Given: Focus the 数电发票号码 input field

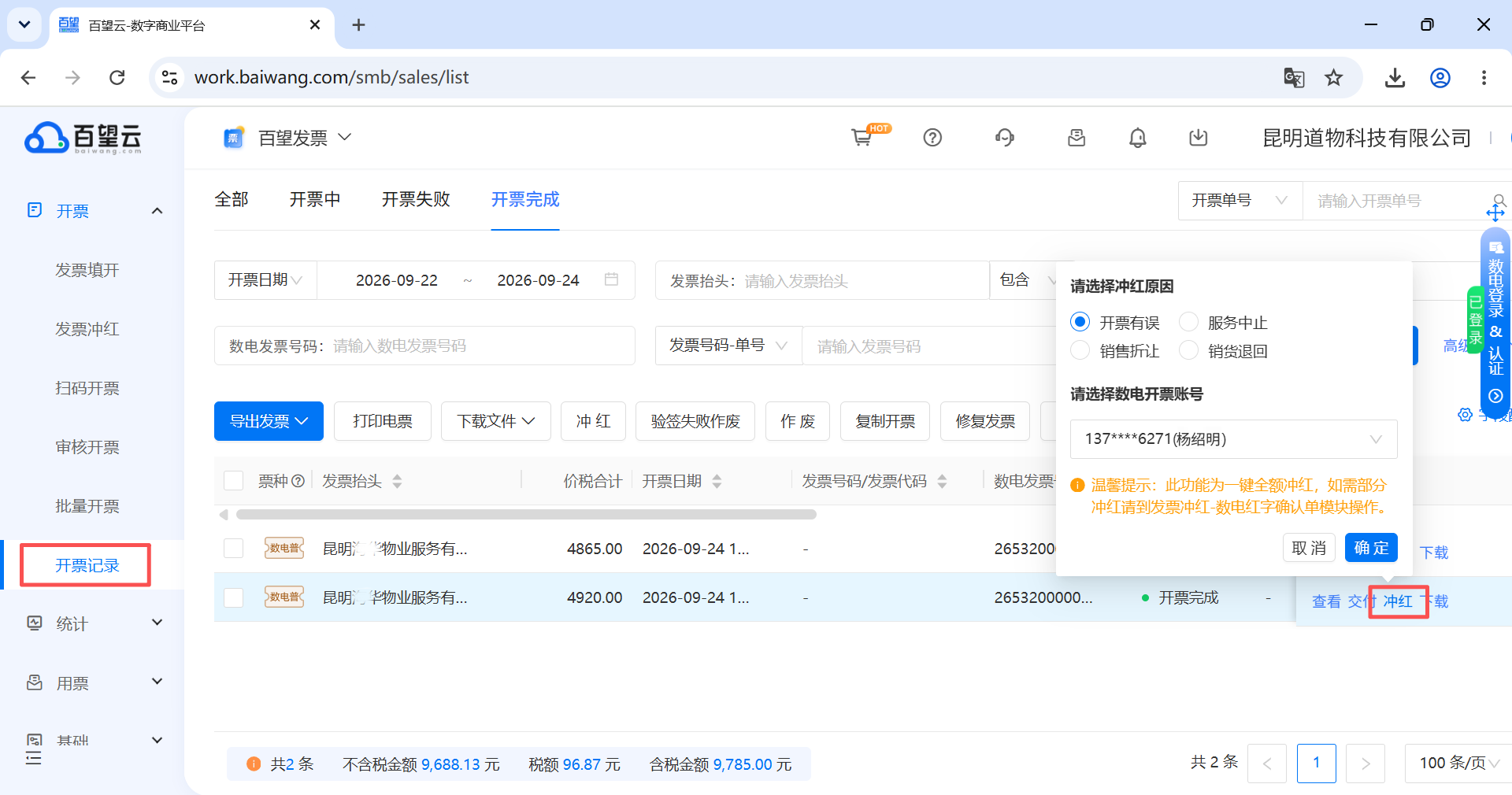Looking at the screenshot, I should pos(424,346).
